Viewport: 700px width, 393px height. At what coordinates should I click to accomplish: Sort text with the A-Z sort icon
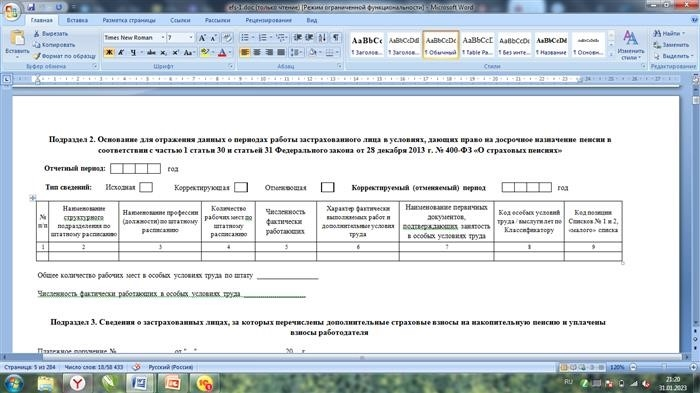coord(322,38)
